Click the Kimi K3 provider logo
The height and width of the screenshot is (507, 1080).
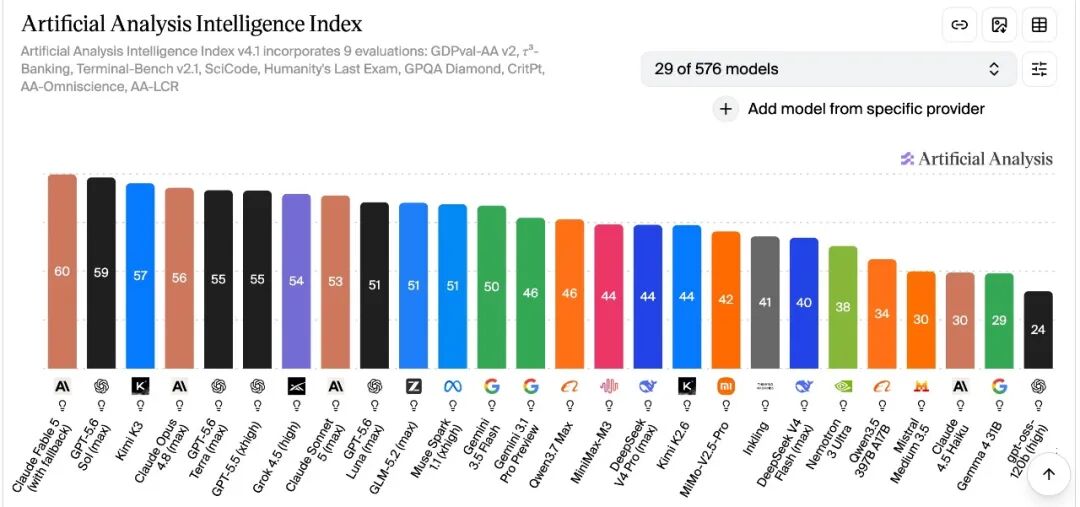[141, 386]
